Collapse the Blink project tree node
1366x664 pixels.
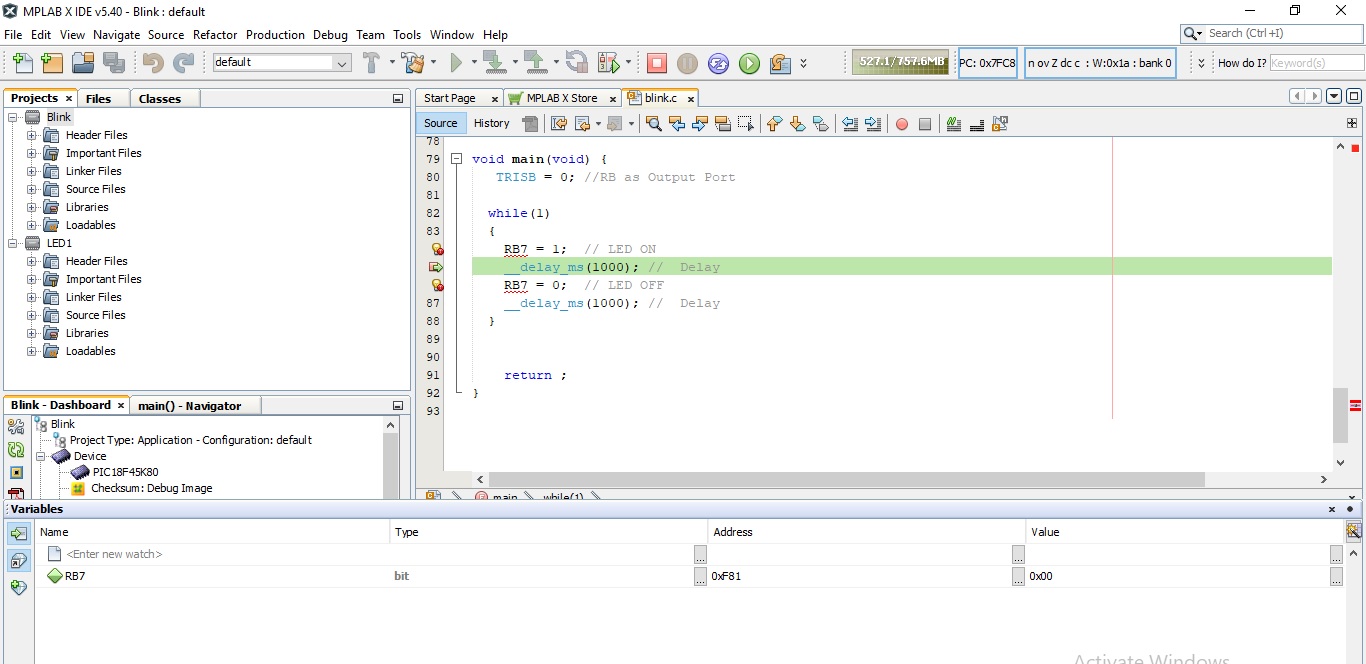14,117
